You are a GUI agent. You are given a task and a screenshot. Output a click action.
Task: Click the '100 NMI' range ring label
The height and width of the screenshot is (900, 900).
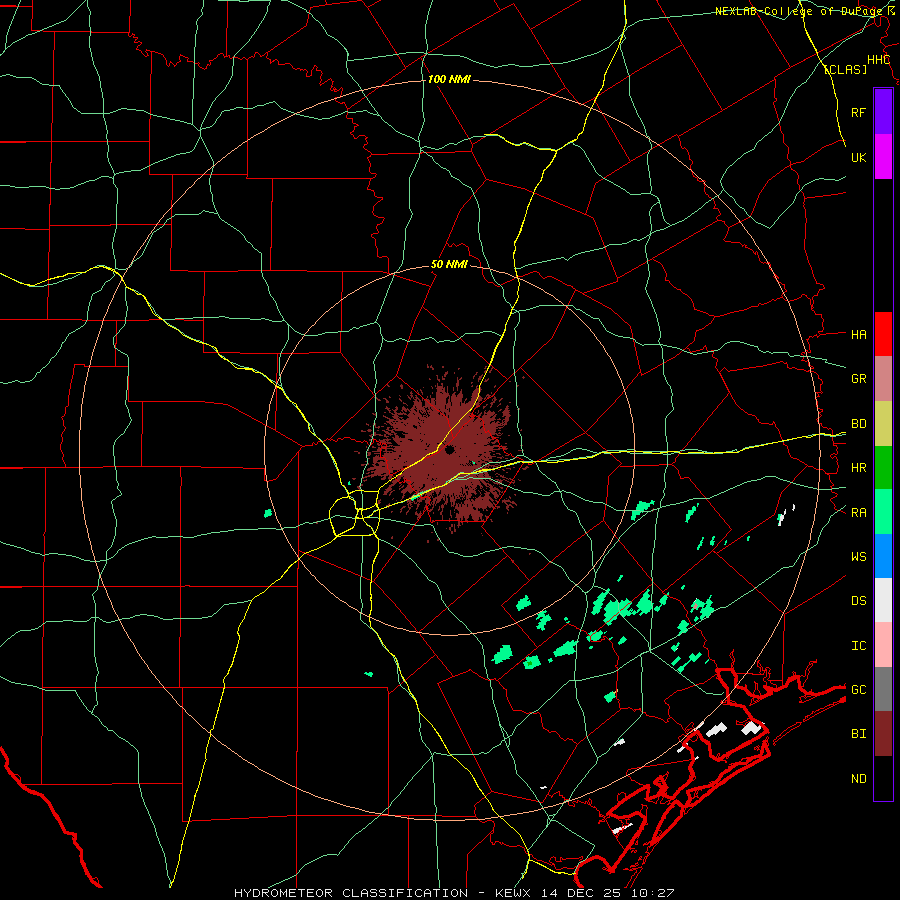[449, 79]
